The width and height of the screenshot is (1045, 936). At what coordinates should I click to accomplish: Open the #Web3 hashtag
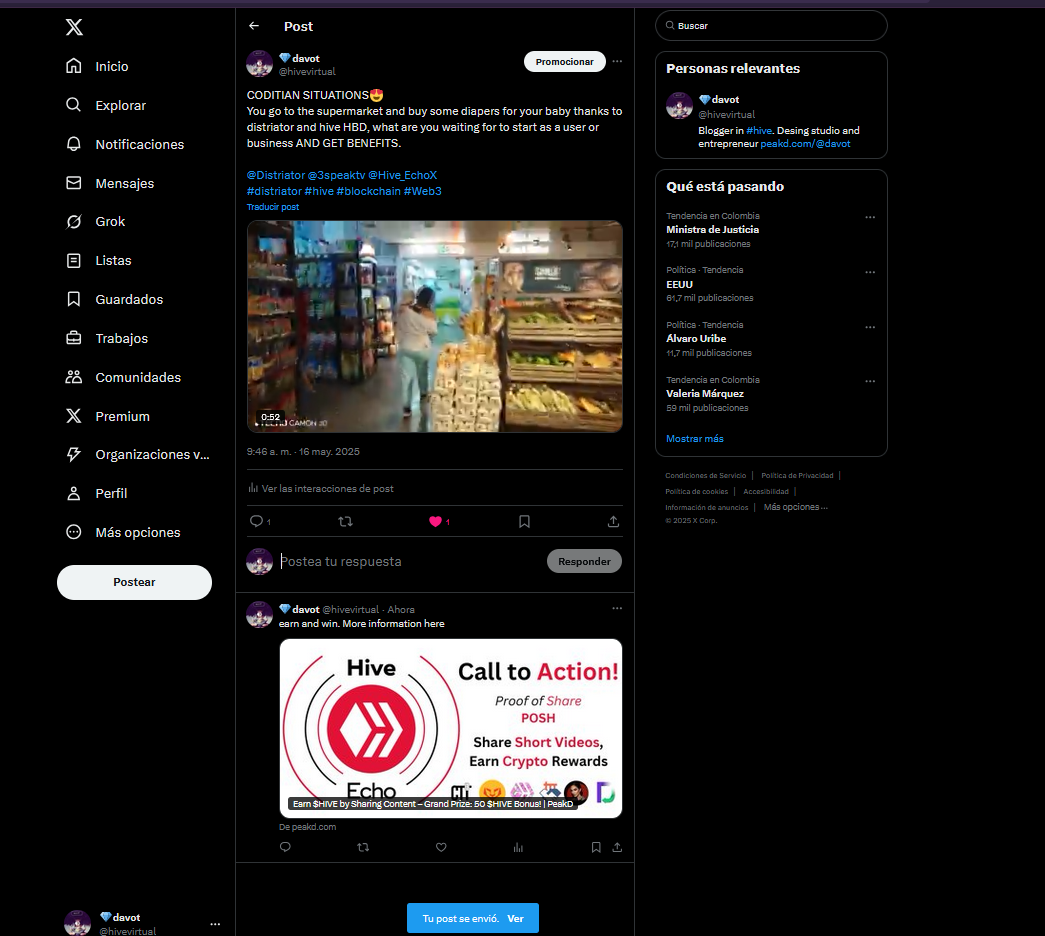click(x=423, y=191)
